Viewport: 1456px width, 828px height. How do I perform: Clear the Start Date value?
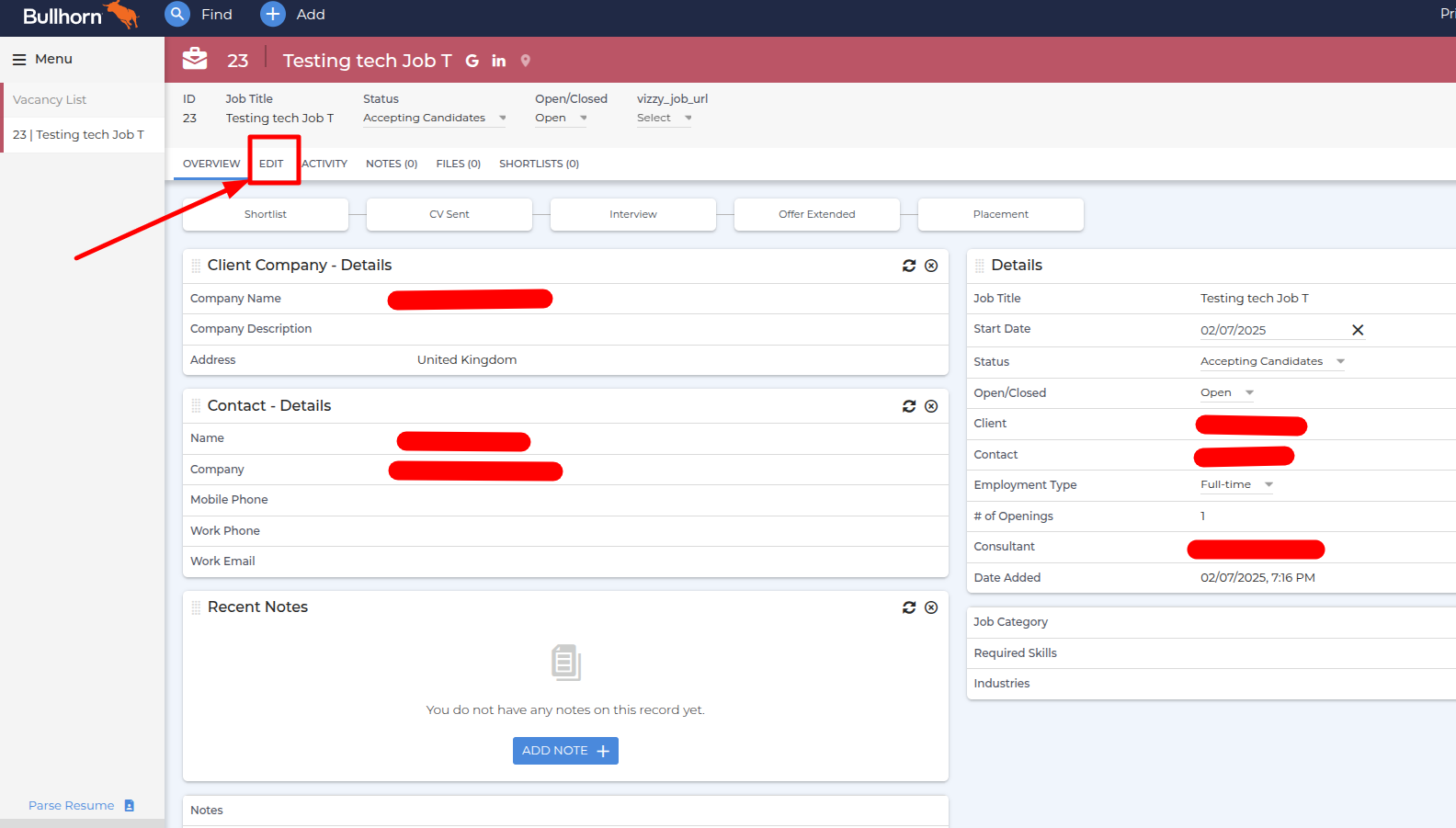coord(1358,330)
